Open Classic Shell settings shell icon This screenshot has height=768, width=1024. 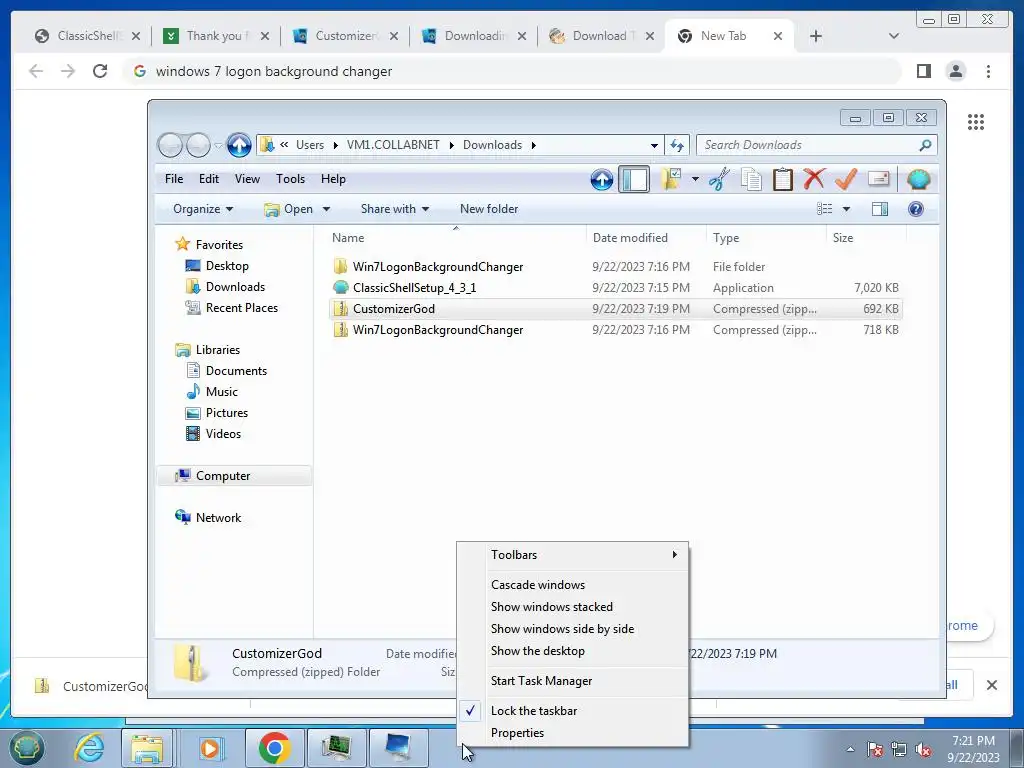[x=918, y=178]
